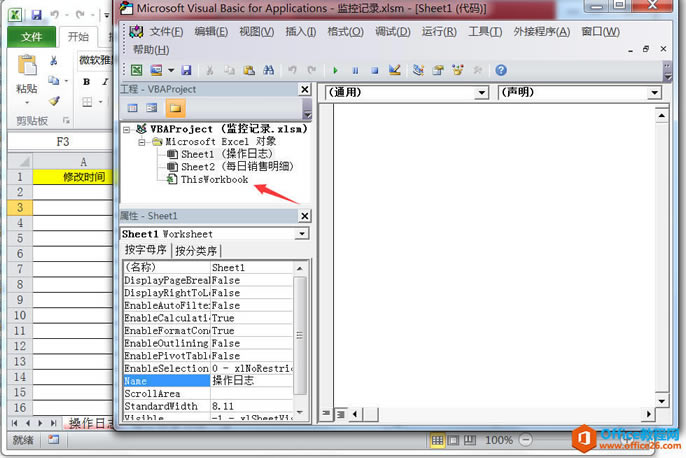
Task: Collapse the VBAProject (监控记录.xlsm) tree node
Action: tap(127, 129)
